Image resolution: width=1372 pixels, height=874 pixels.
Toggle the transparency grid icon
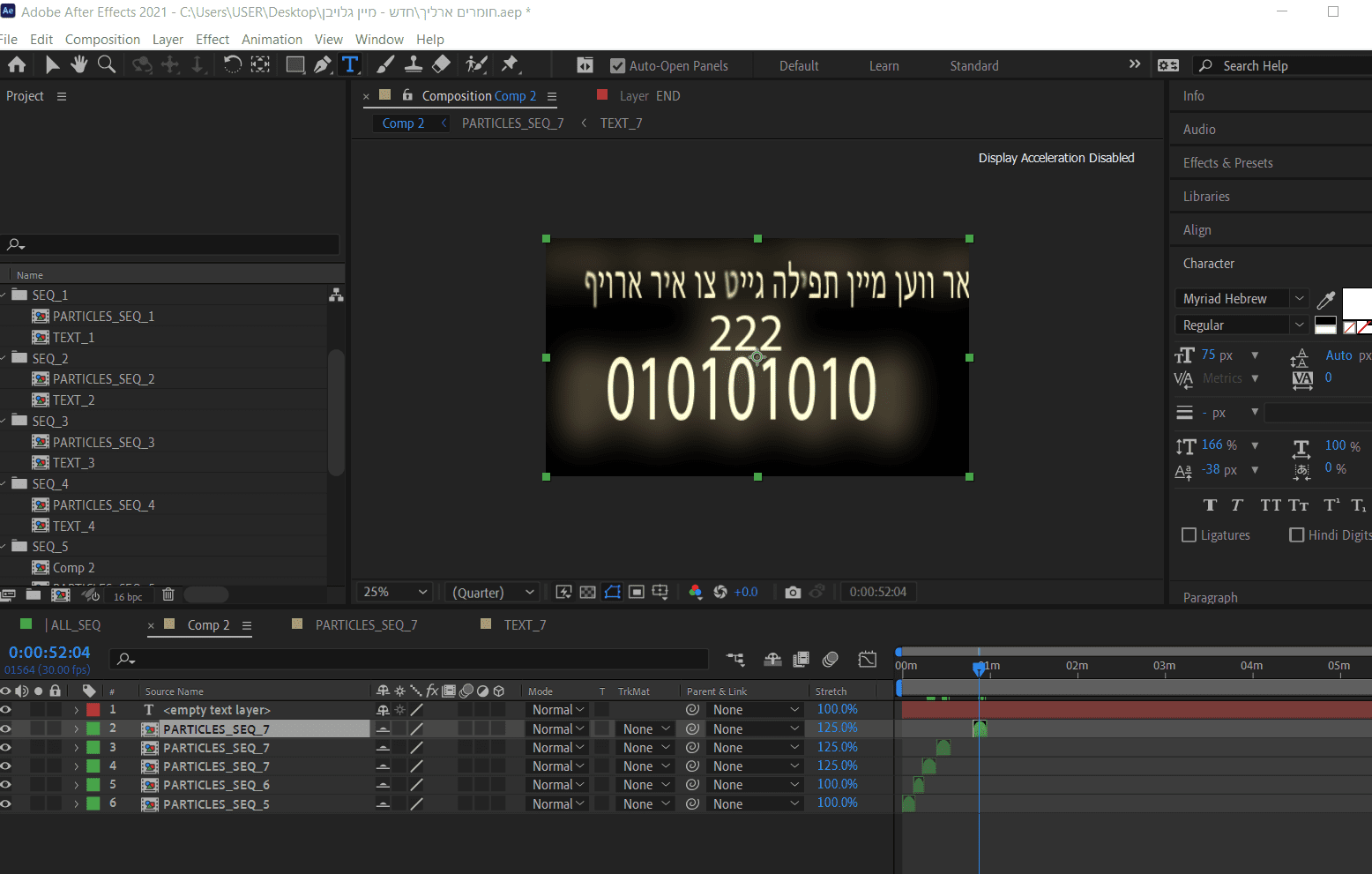click(x=588, y=592)
